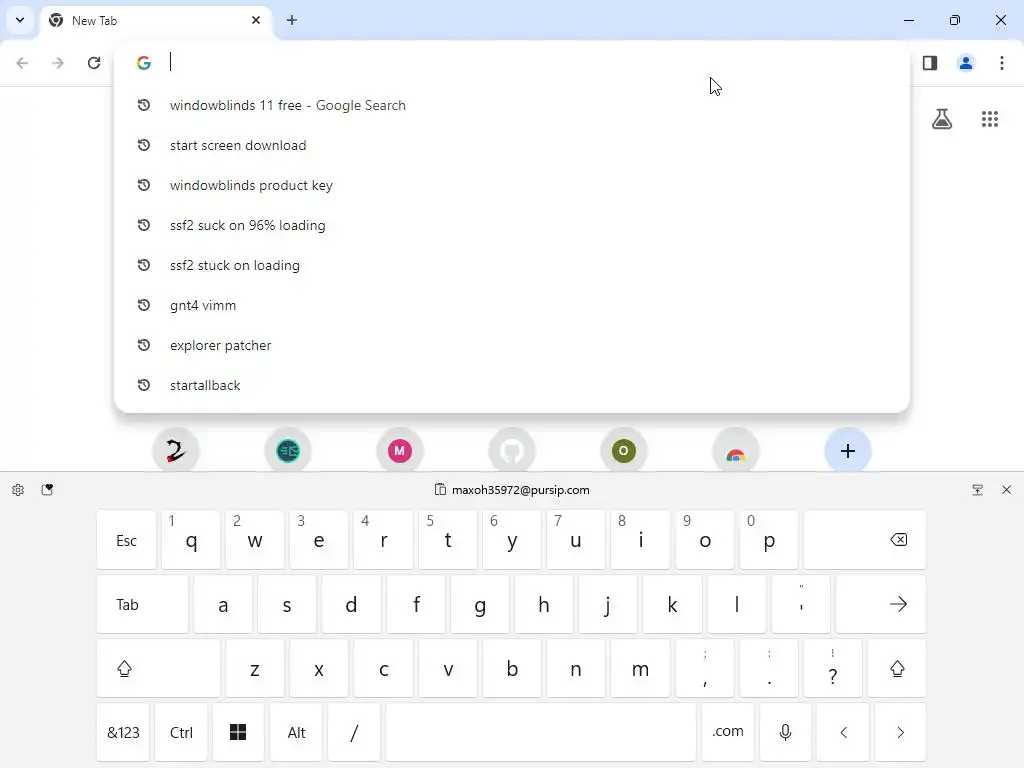Screen dimensions: 1024x768
Task: Toggle the left Shift key
Action: [159, 668]
